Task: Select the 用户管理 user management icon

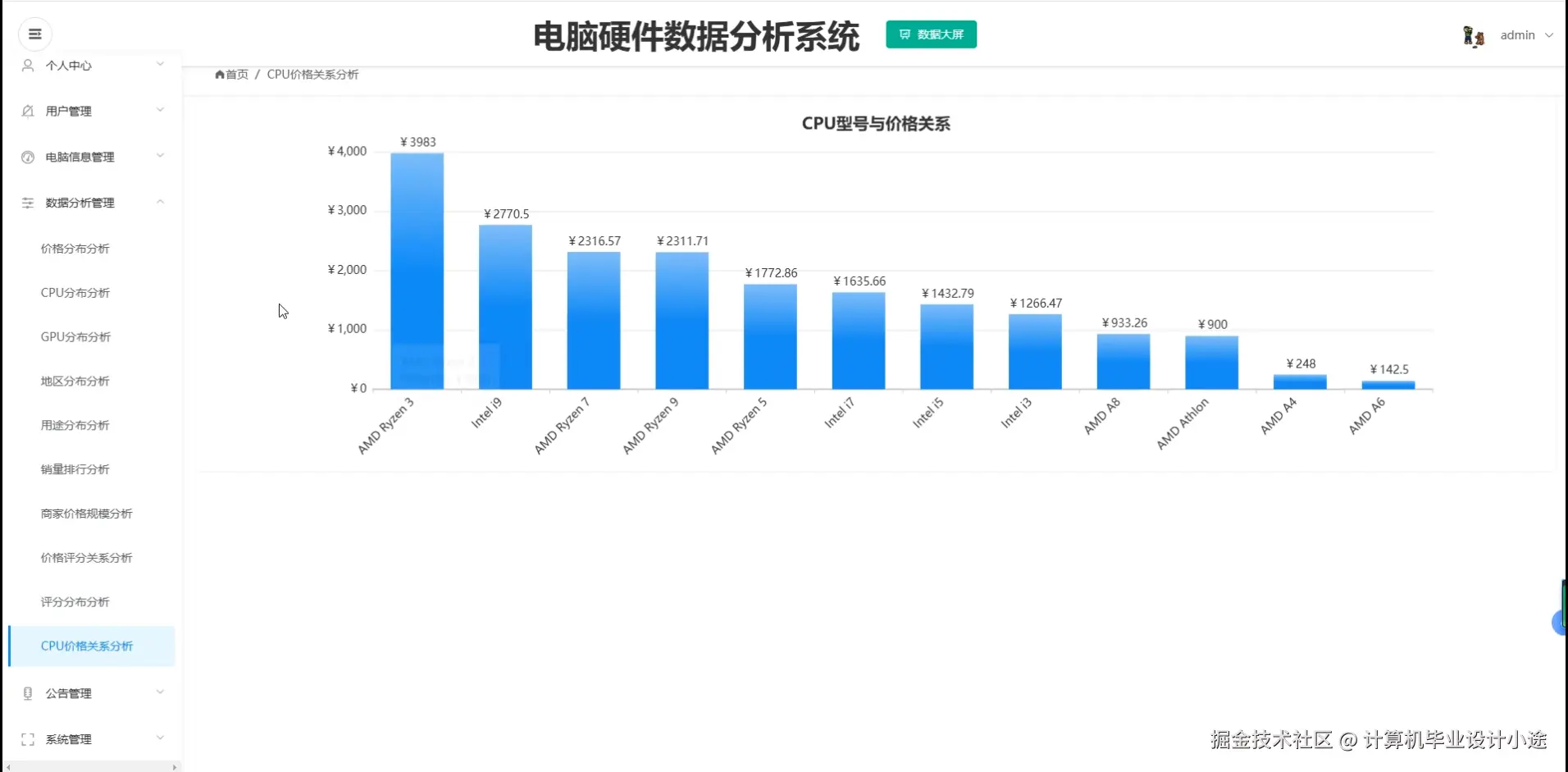Action: [27, 111]
